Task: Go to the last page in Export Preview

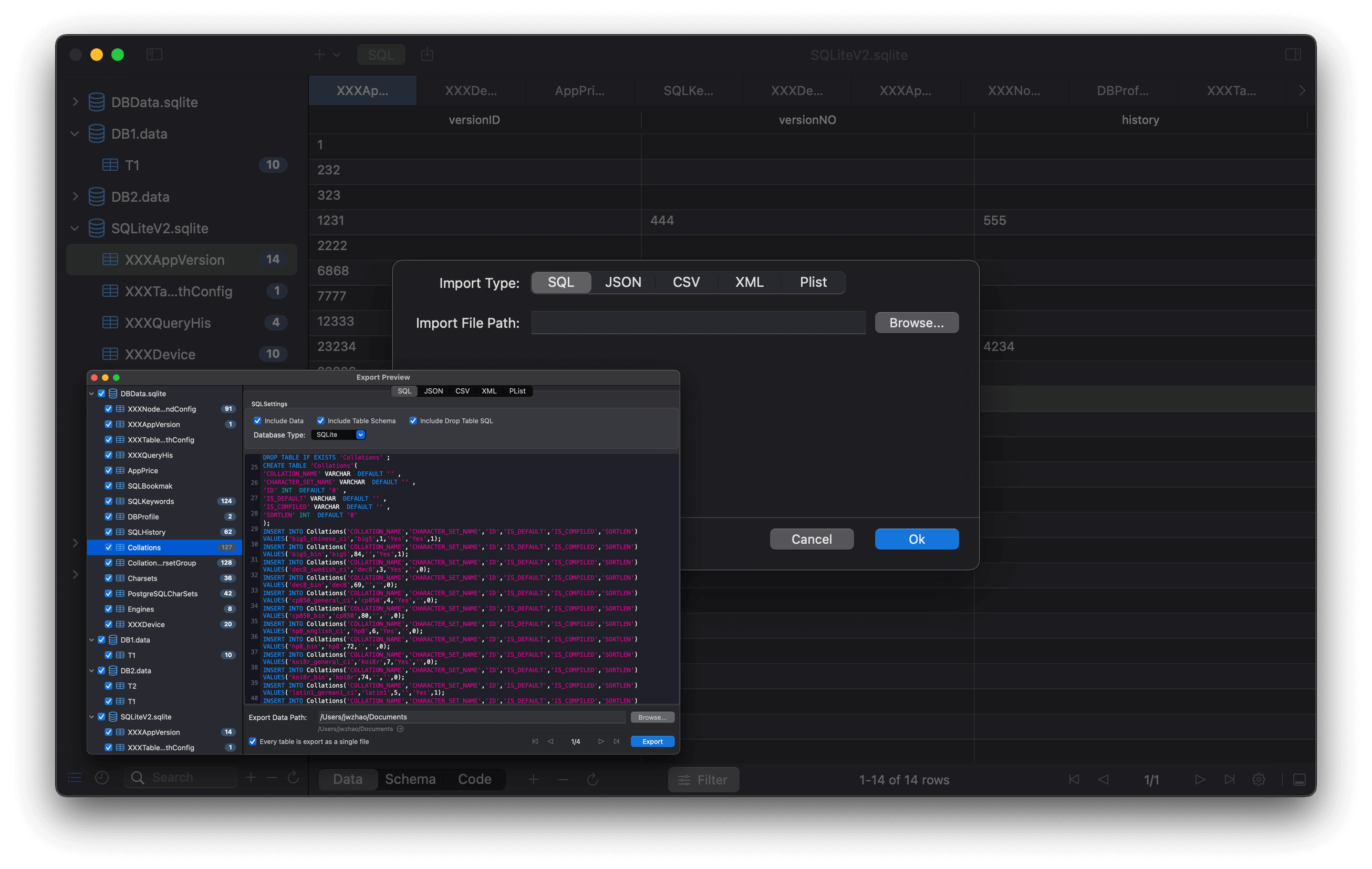Action: coord(617,741)
